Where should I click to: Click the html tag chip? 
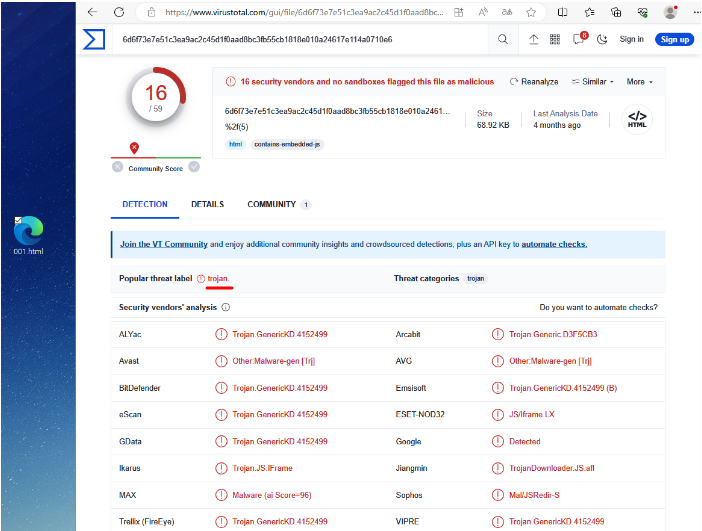tap(235, 144)
